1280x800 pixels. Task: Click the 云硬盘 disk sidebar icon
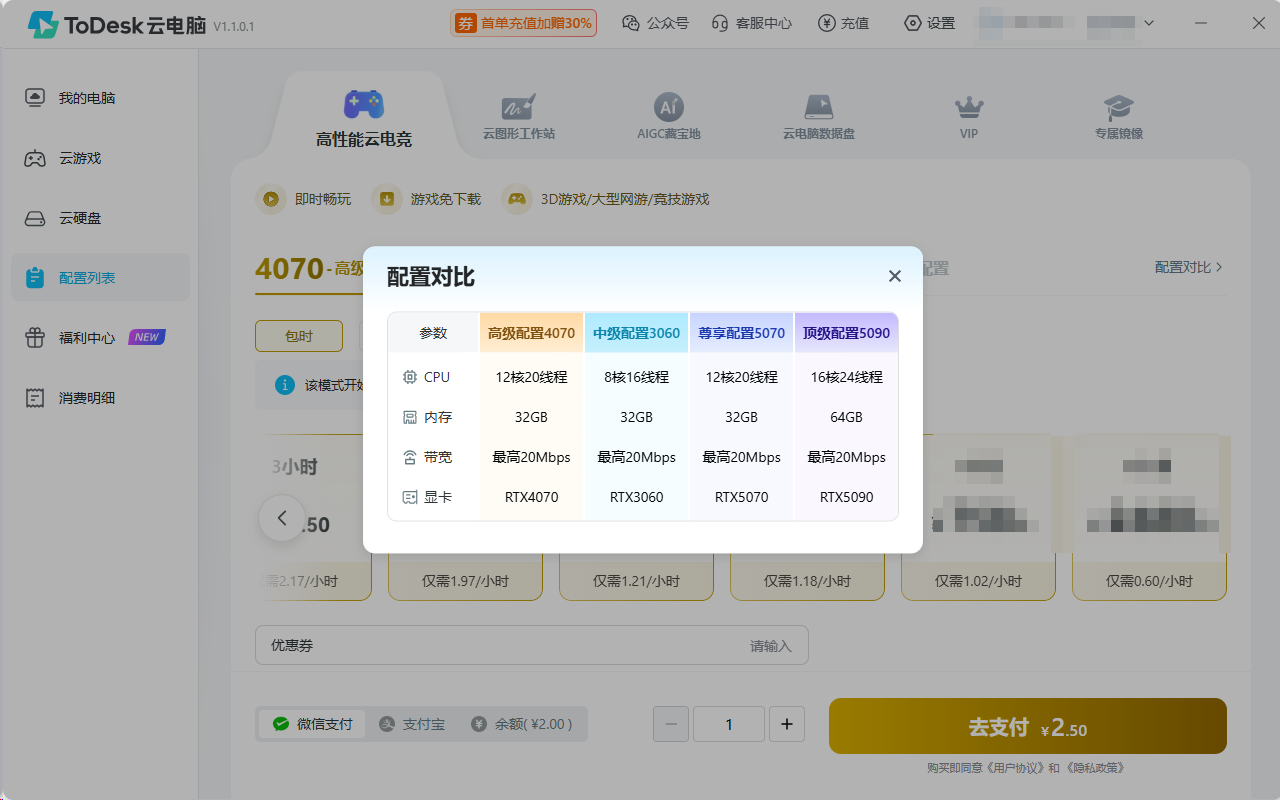(35, 218)
